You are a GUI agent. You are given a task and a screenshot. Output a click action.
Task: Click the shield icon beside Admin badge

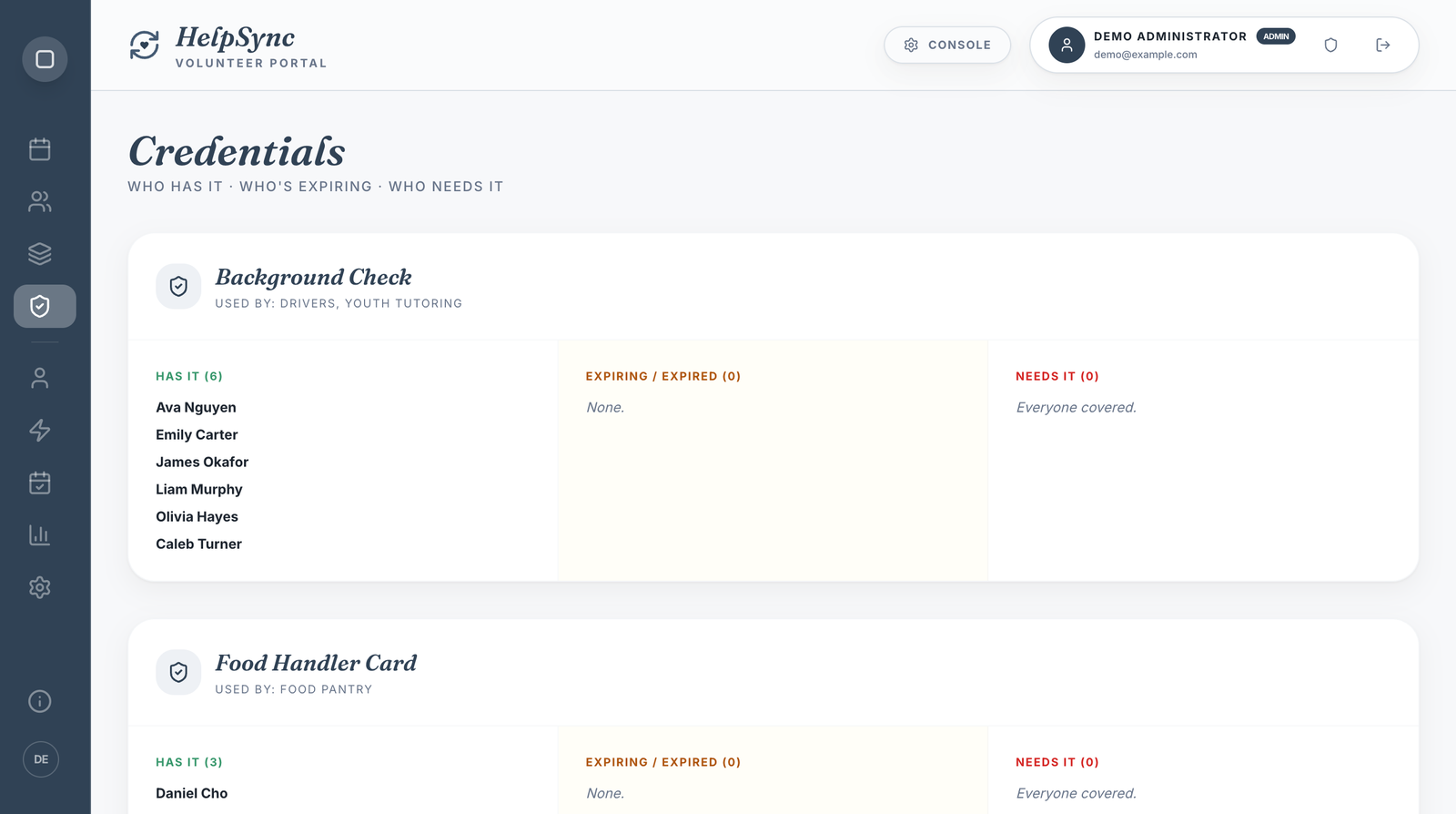click(x=1330, y=45)
